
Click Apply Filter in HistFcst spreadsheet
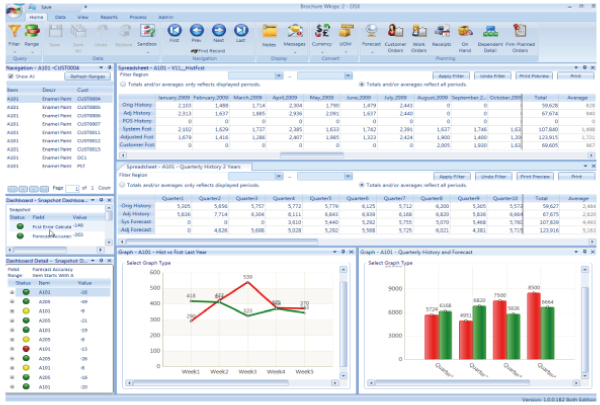pyautogui.click(x=451, y=76)
